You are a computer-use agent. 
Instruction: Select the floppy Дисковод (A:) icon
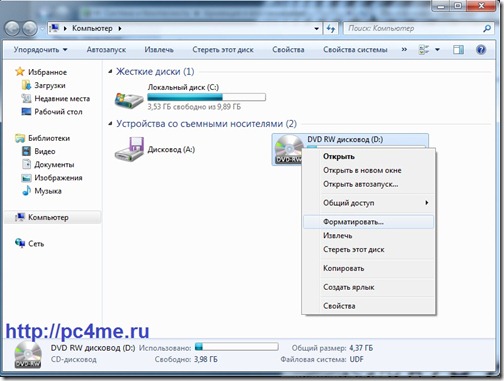(129, 149)
